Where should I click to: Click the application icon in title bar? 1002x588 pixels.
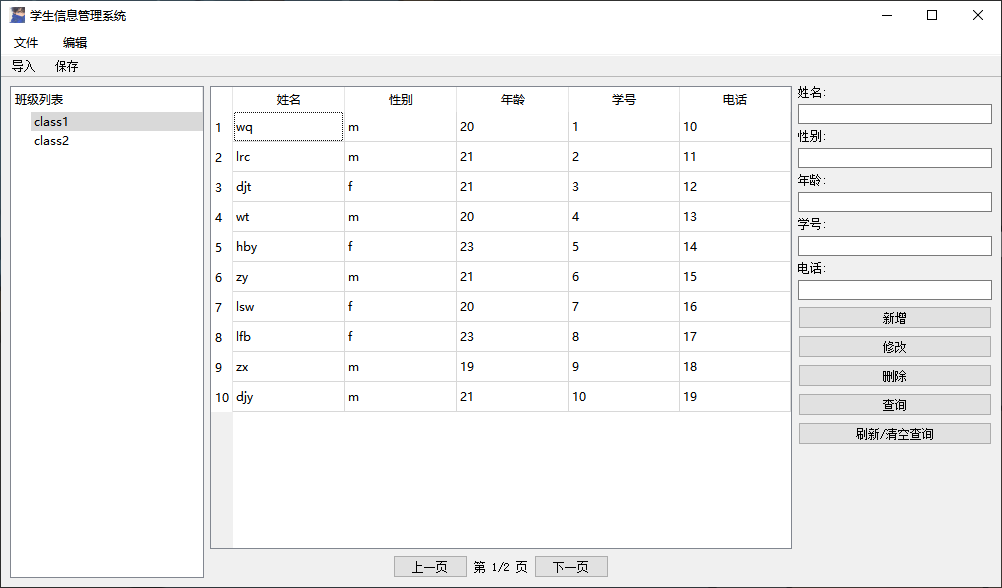17,15
